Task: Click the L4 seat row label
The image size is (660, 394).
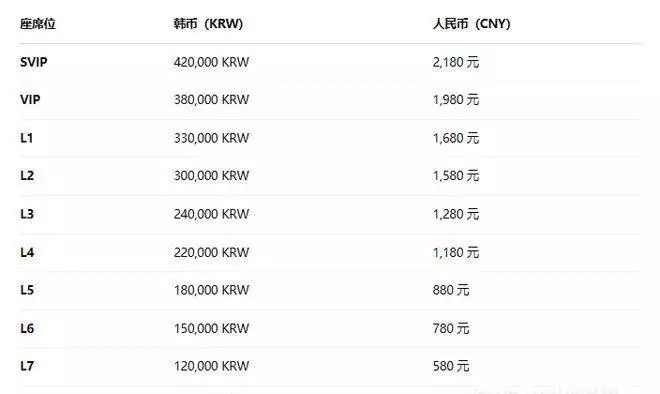Action: click(27, 253)
